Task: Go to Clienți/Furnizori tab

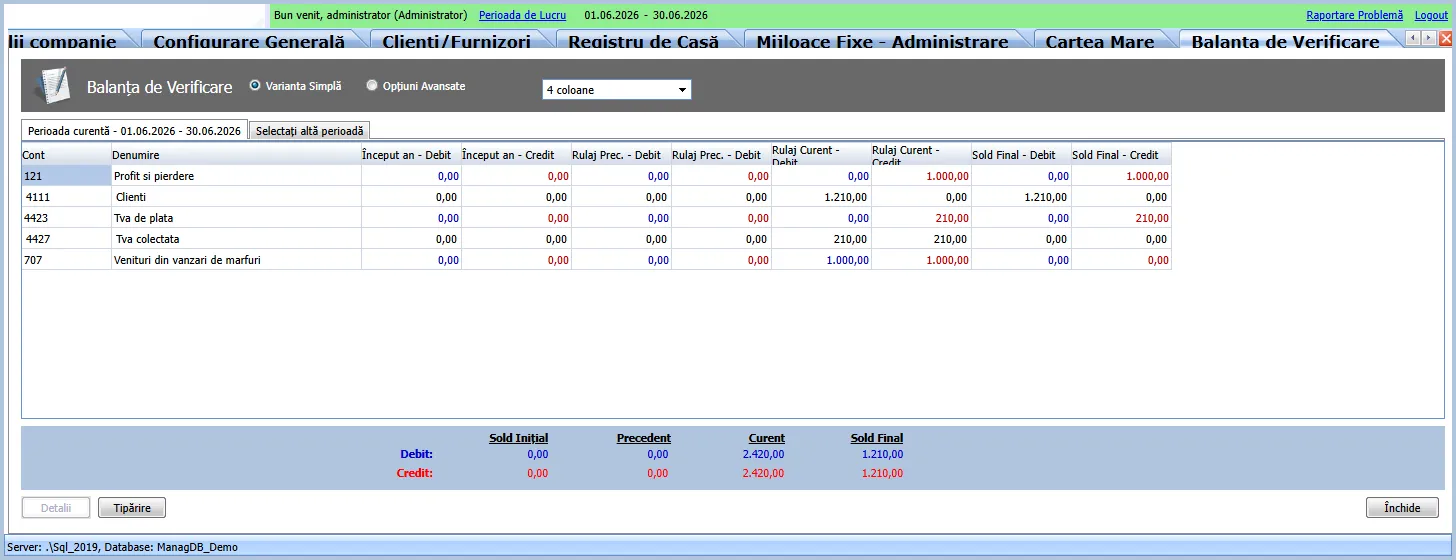Action: click(456, 41)
